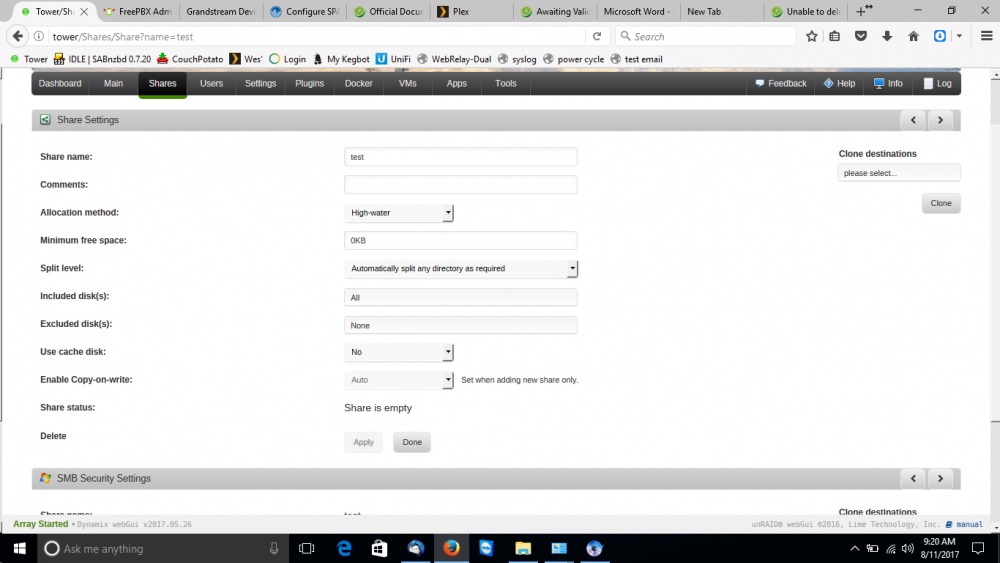1000x563 pixels.
Task: Switch to Firefox on the taskbar
Action: click(451, 548)
